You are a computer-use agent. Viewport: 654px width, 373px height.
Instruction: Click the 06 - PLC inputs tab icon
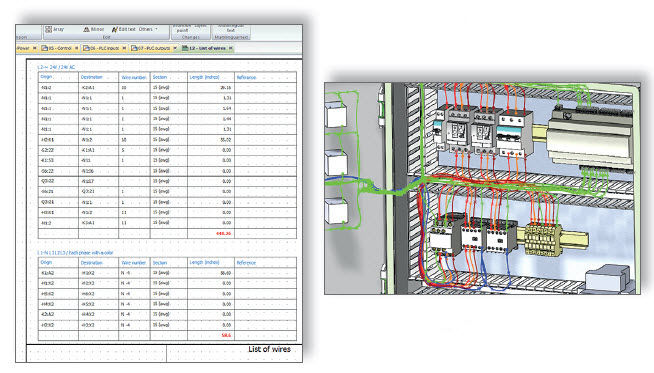(86, 48)
